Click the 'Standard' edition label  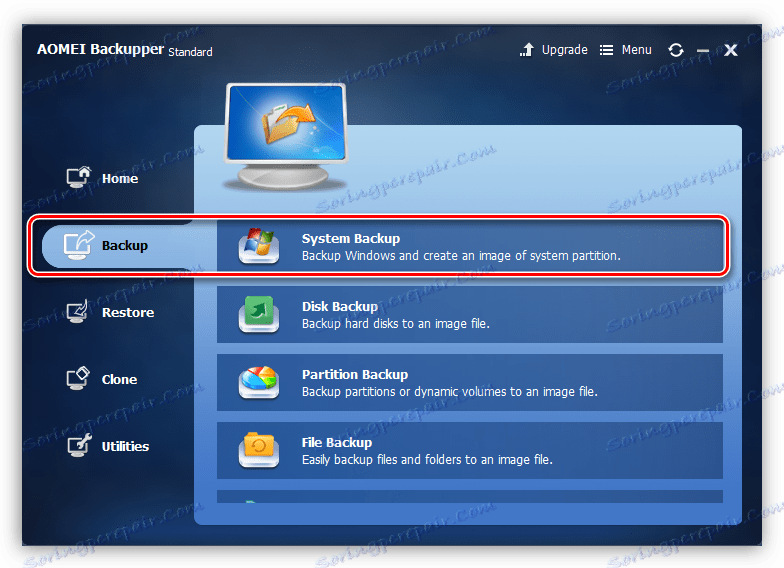[190, 52]
